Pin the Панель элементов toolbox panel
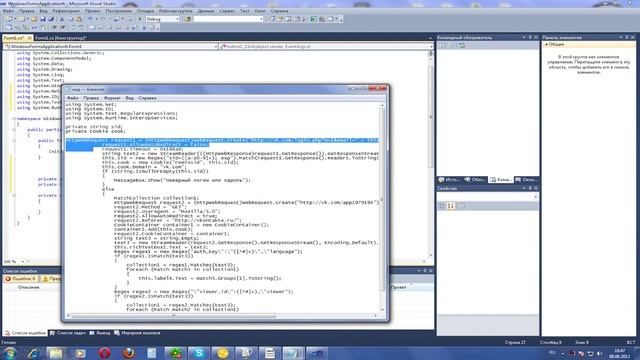Image resolution: width=640 pixels, height=360 pixels. [x=627, y=38]
